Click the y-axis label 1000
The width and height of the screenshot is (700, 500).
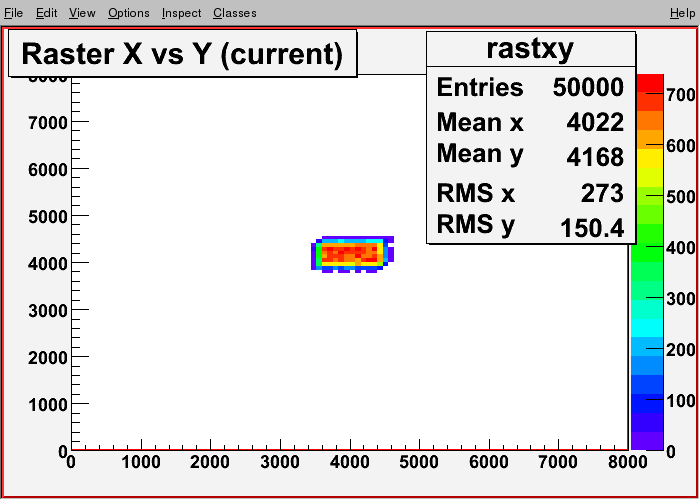(48, 405)
